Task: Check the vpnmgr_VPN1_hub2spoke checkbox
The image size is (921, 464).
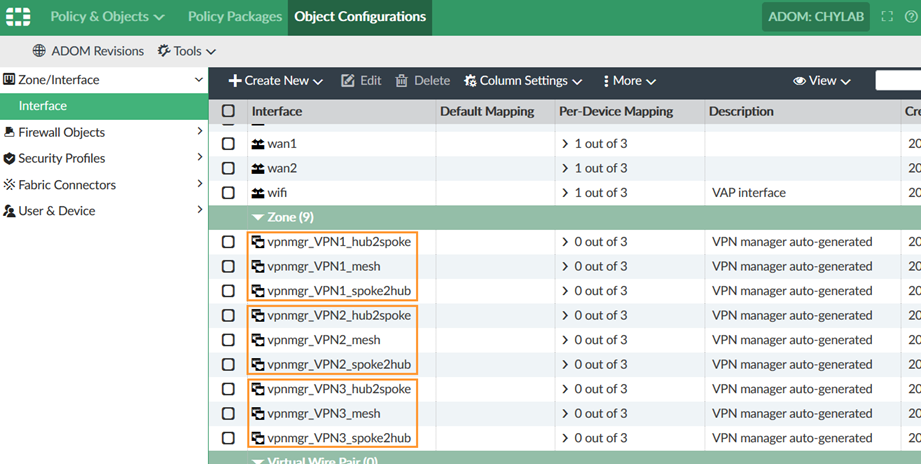Action: (x=228, y=241)
